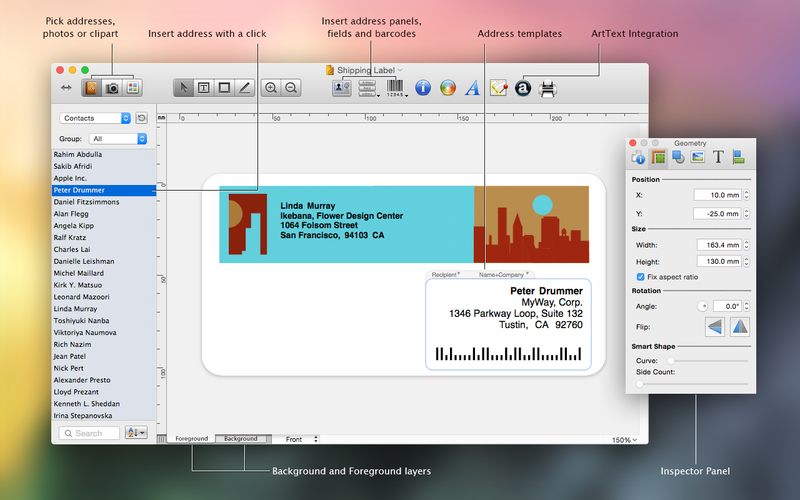The image size is (800, 500).
Task: Select the arrow selection tool
Action: coord(184,88)
